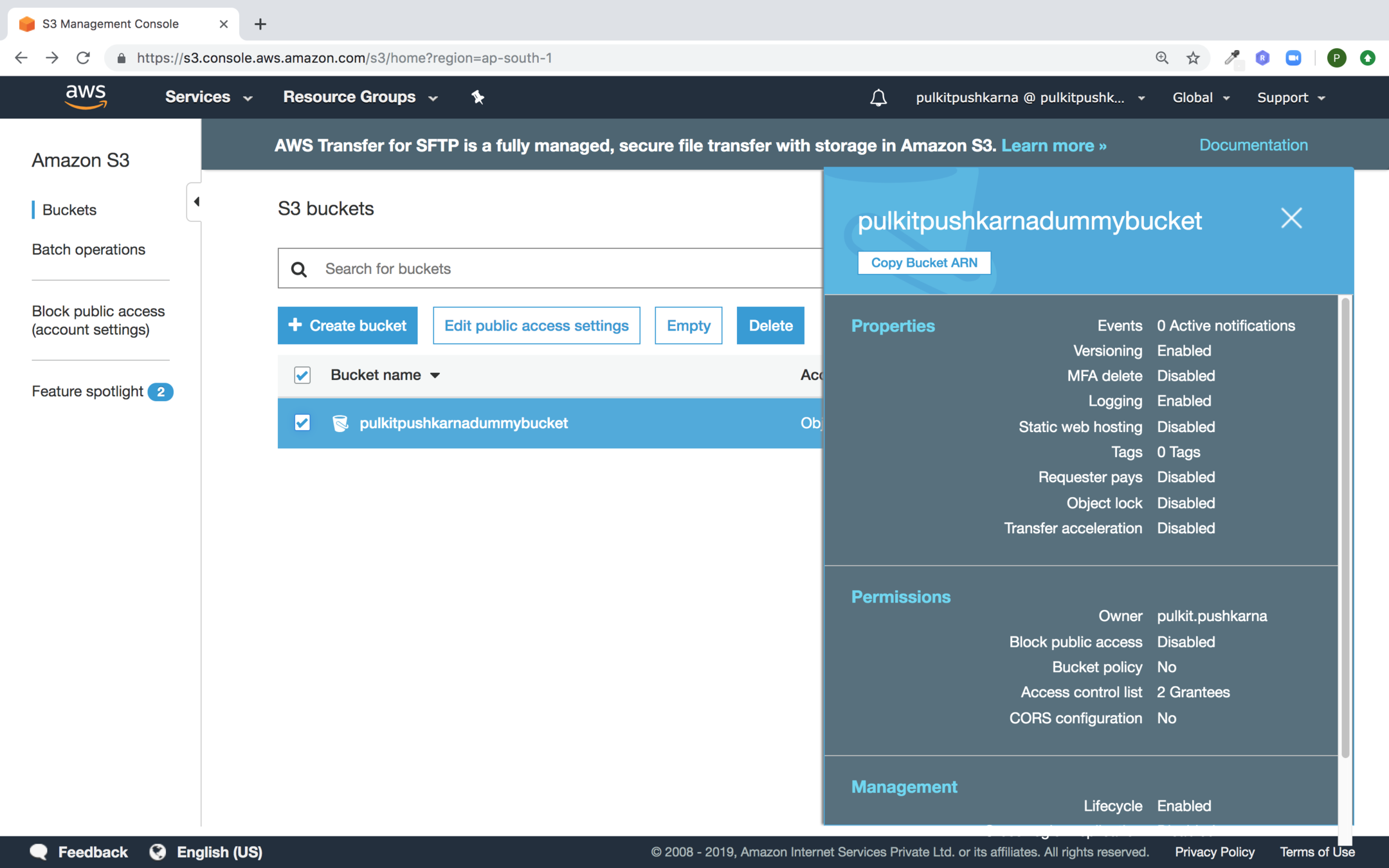Click the blue hexagon extension icon

(x=1262, y=58)
